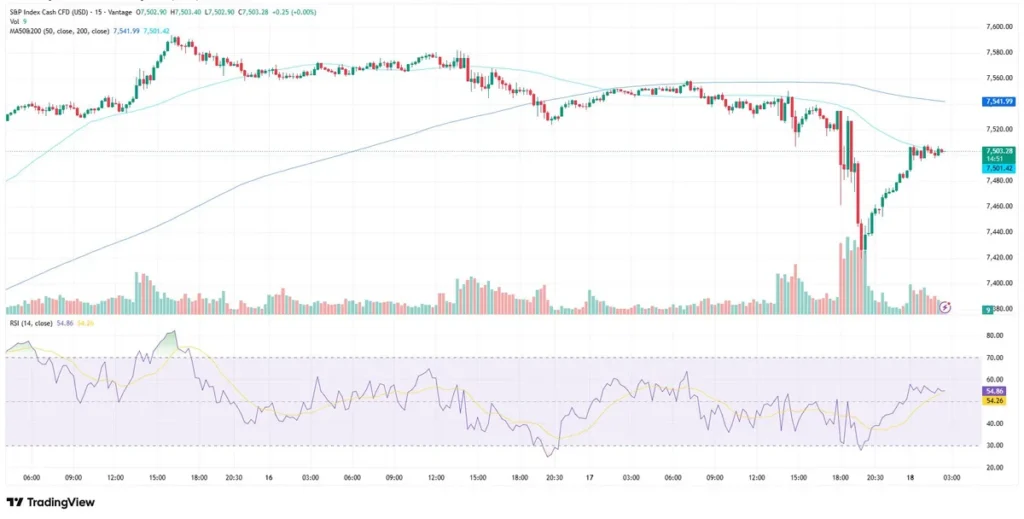Click the close value C7,503.28 in header

253,12
